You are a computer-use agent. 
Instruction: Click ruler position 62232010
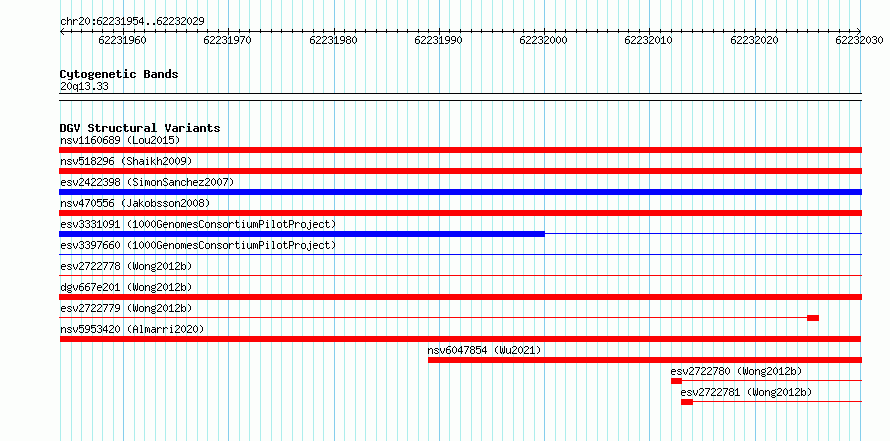point(648,40)
